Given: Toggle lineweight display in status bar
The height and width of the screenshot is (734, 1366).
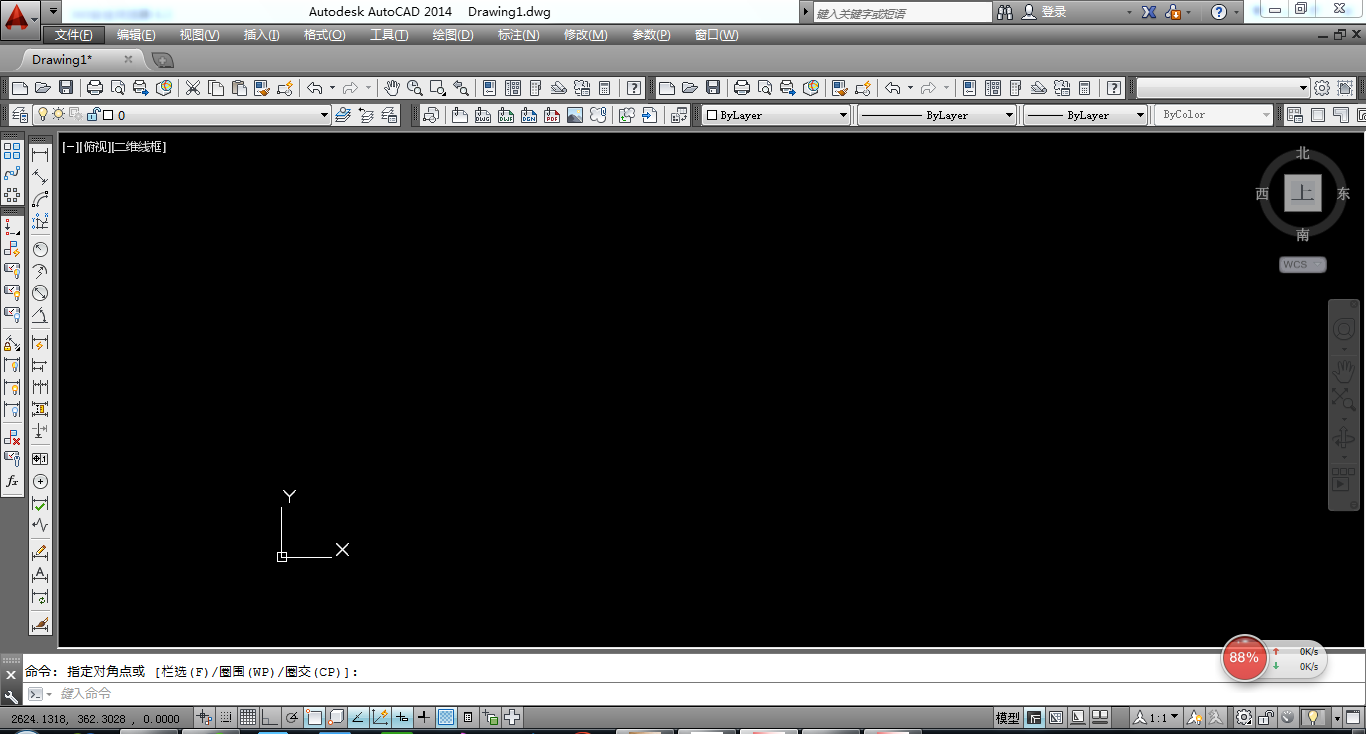Looking at the screenshot, I should 424,717.
